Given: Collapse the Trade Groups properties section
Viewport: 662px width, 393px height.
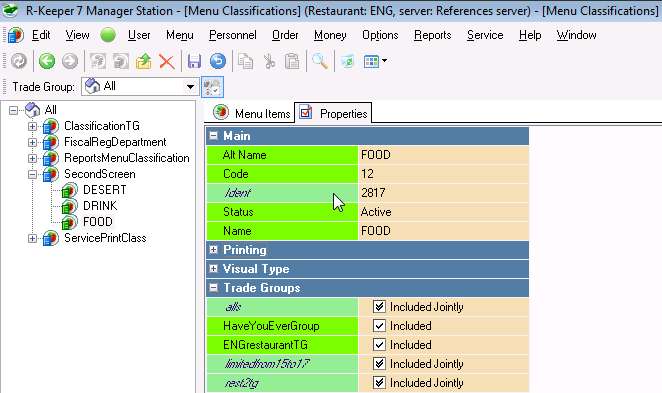Looking at the screenshot, I should 214,287.
